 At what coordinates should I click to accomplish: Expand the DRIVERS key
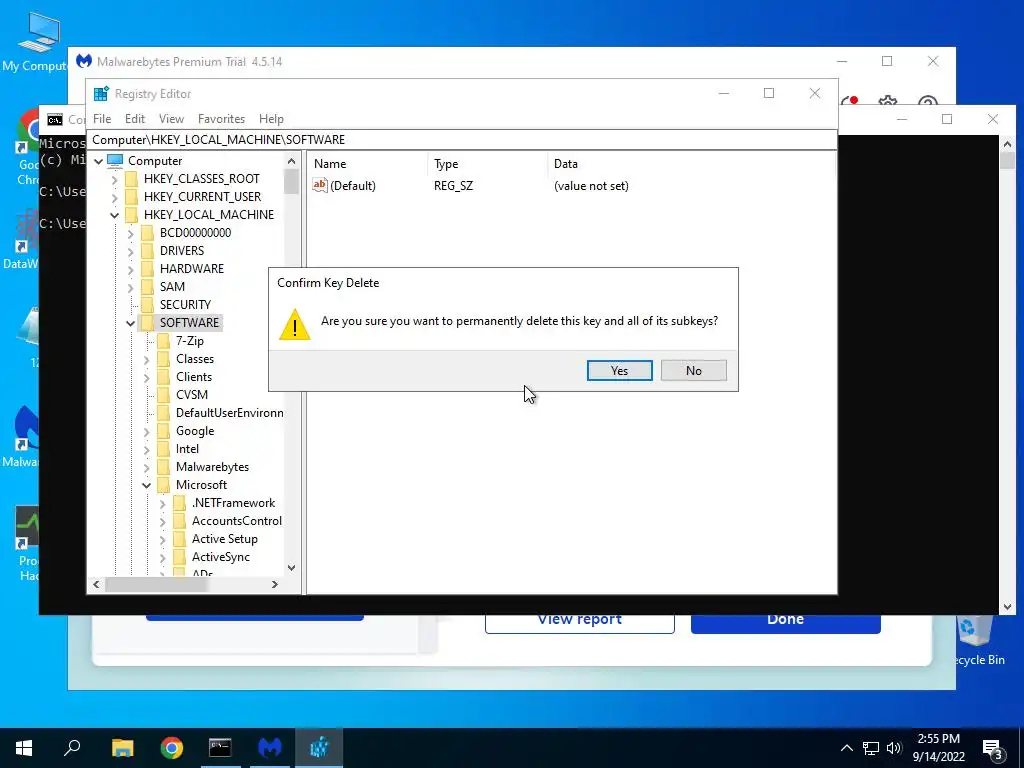(131, 251)
